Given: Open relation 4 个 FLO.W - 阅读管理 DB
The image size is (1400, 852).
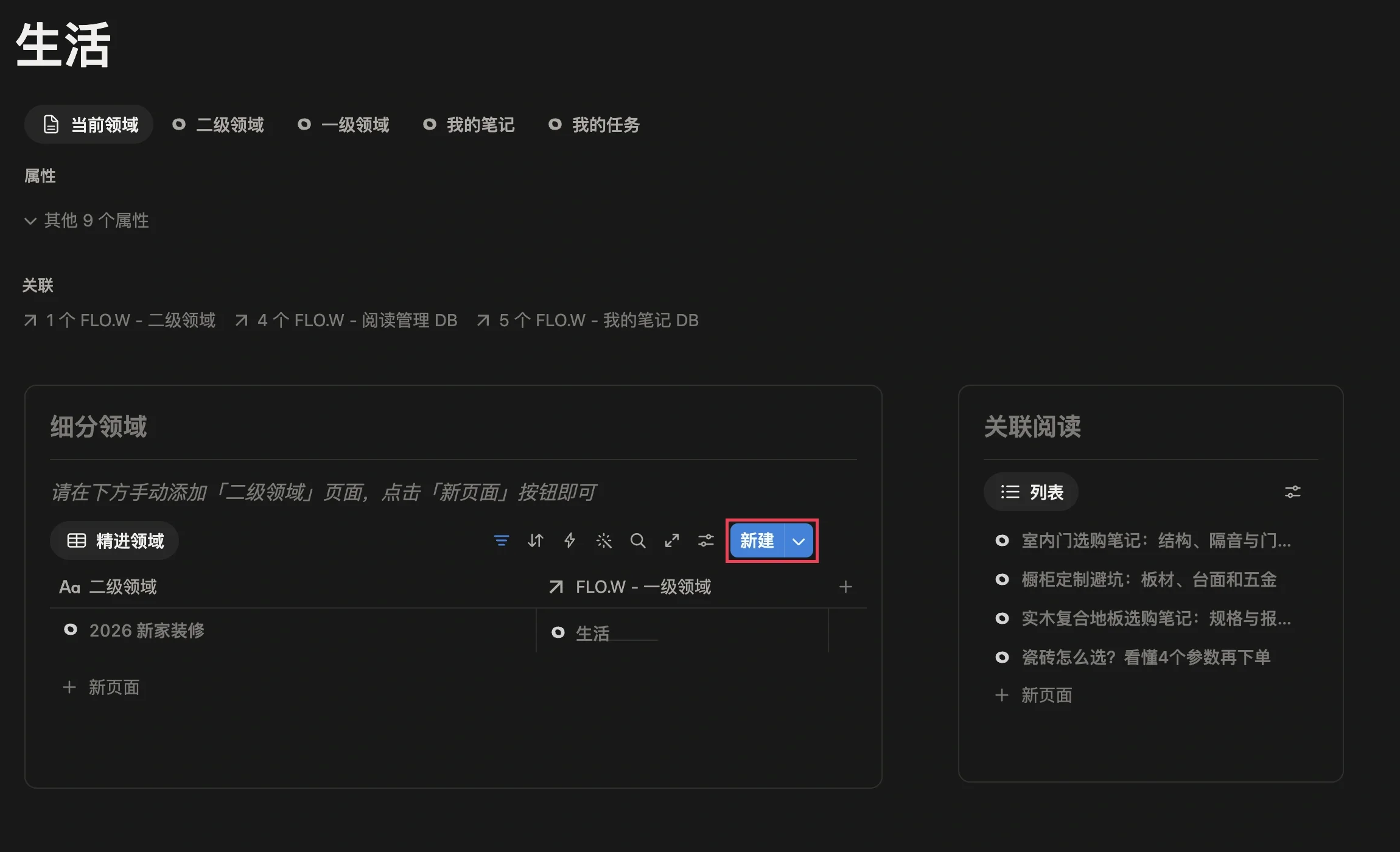Looking at the screenshot, I should (x=346, y=320).
